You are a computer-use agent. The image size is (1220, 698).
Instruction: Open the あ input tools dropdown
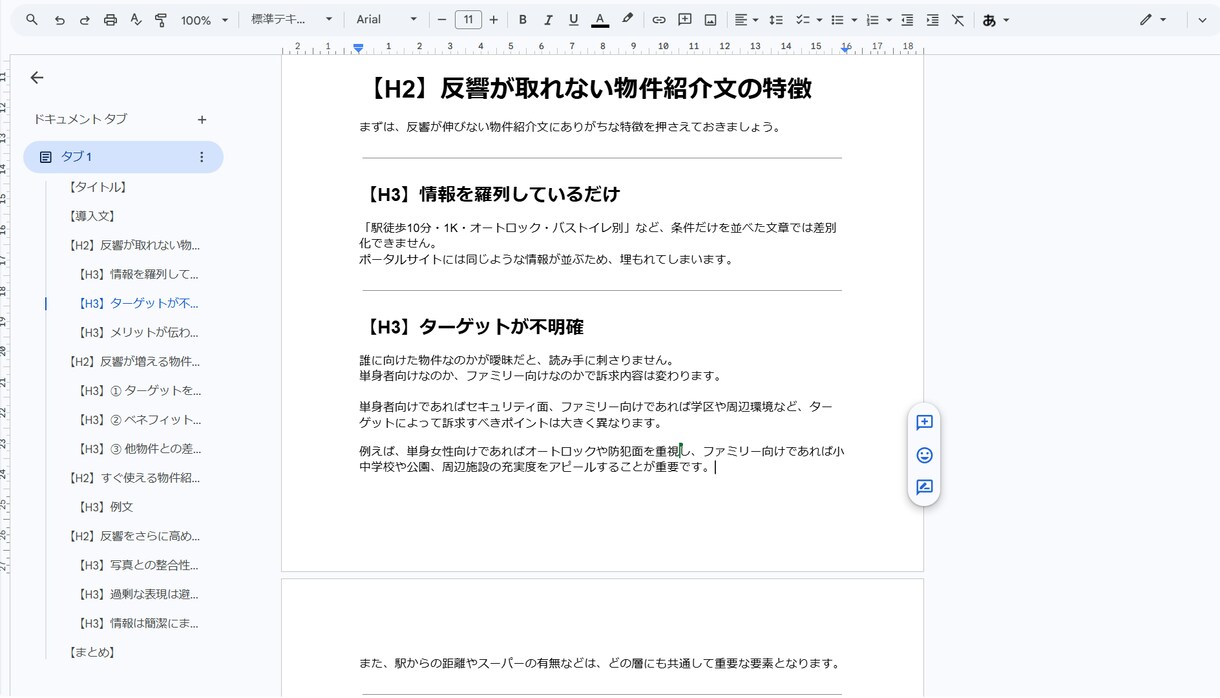tap(996, 20)
